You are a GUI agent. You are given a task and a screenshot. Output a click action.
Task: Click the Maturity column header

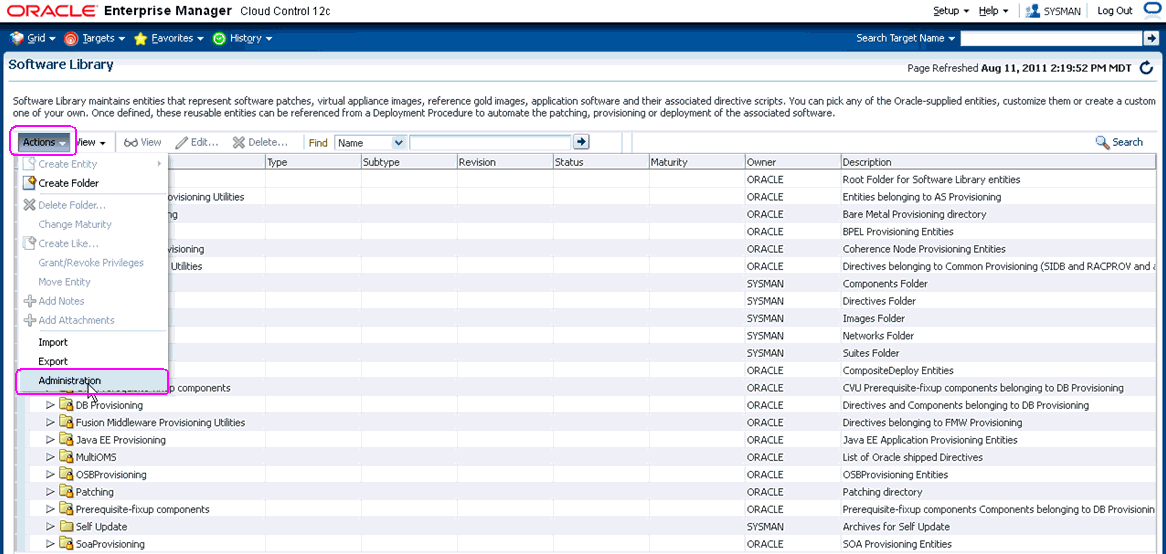coord(697,162)
